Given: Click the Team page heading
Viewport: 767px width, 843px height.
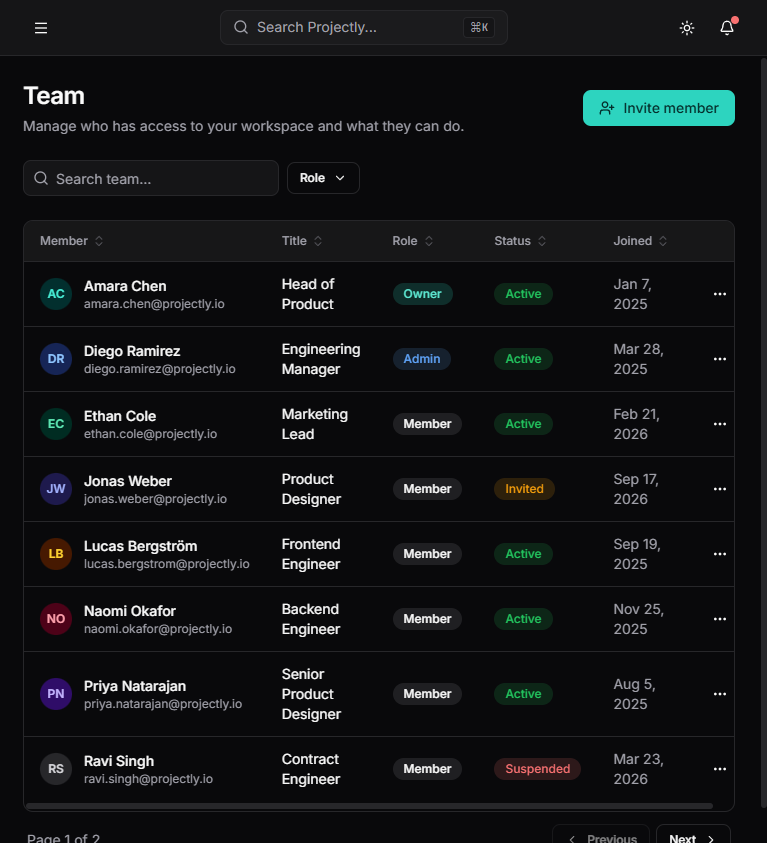Looking at the screenshot, I should 54,96.
